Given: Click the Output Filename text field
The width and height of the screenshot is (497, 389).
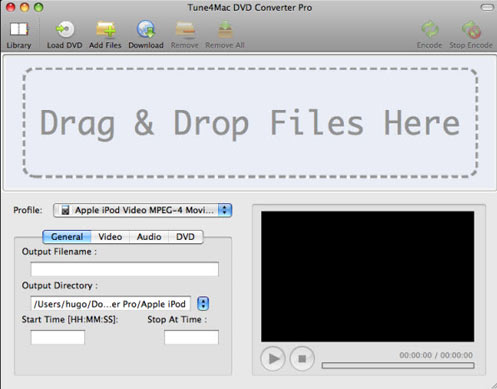Looking at the screenshot, I should click(125, 269).
